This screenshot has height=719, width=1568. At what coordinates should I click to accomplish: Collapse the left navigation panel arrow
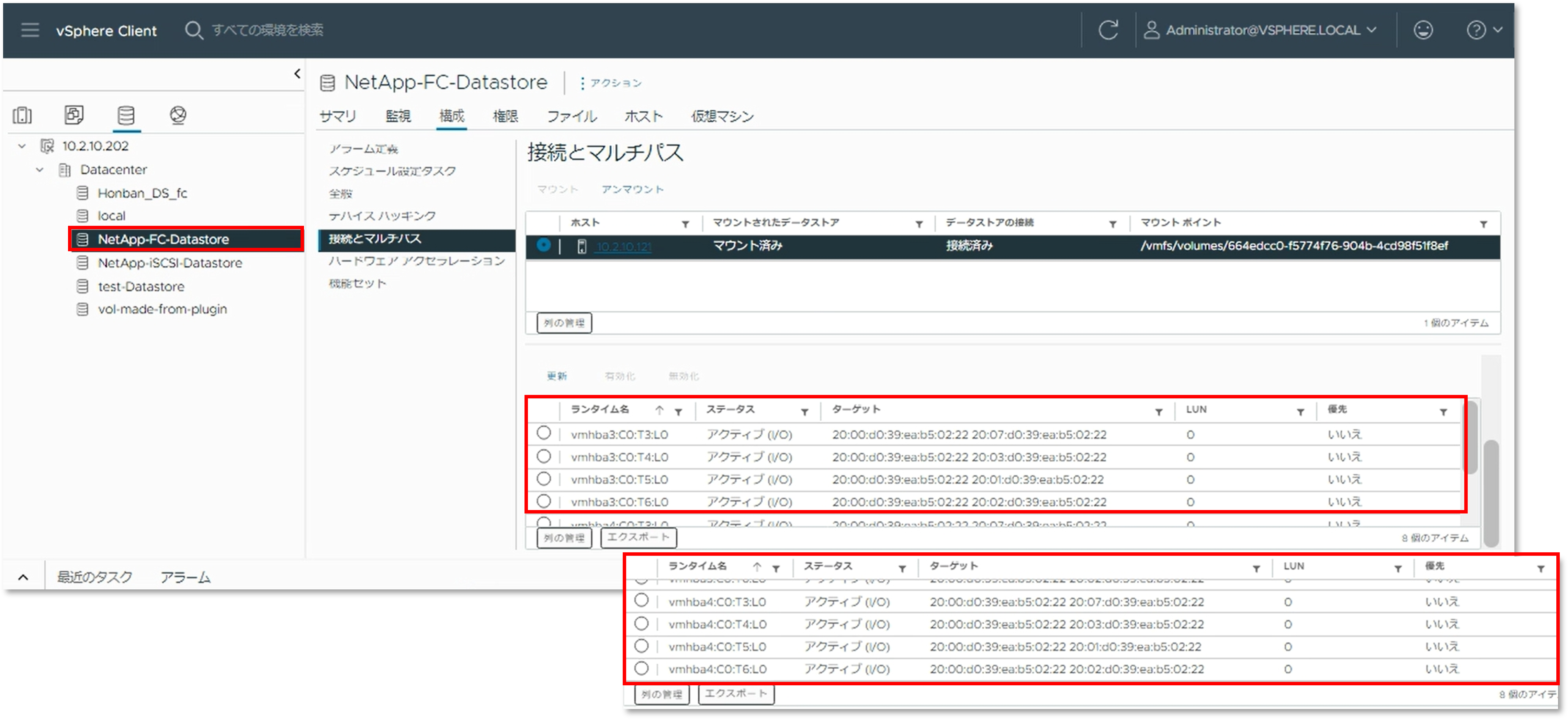coord(297,74)
